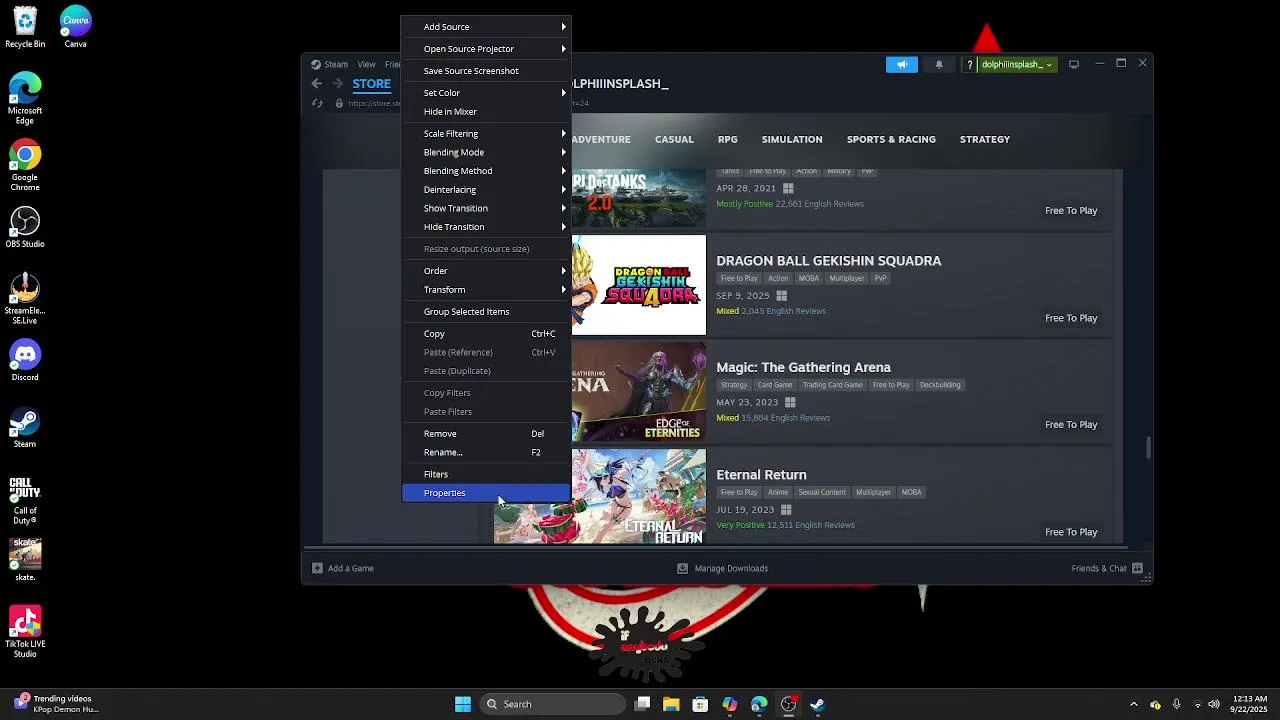Reload the Steam store page
This screenshot has width=1280, height=720.
click(x=317, y=103)
